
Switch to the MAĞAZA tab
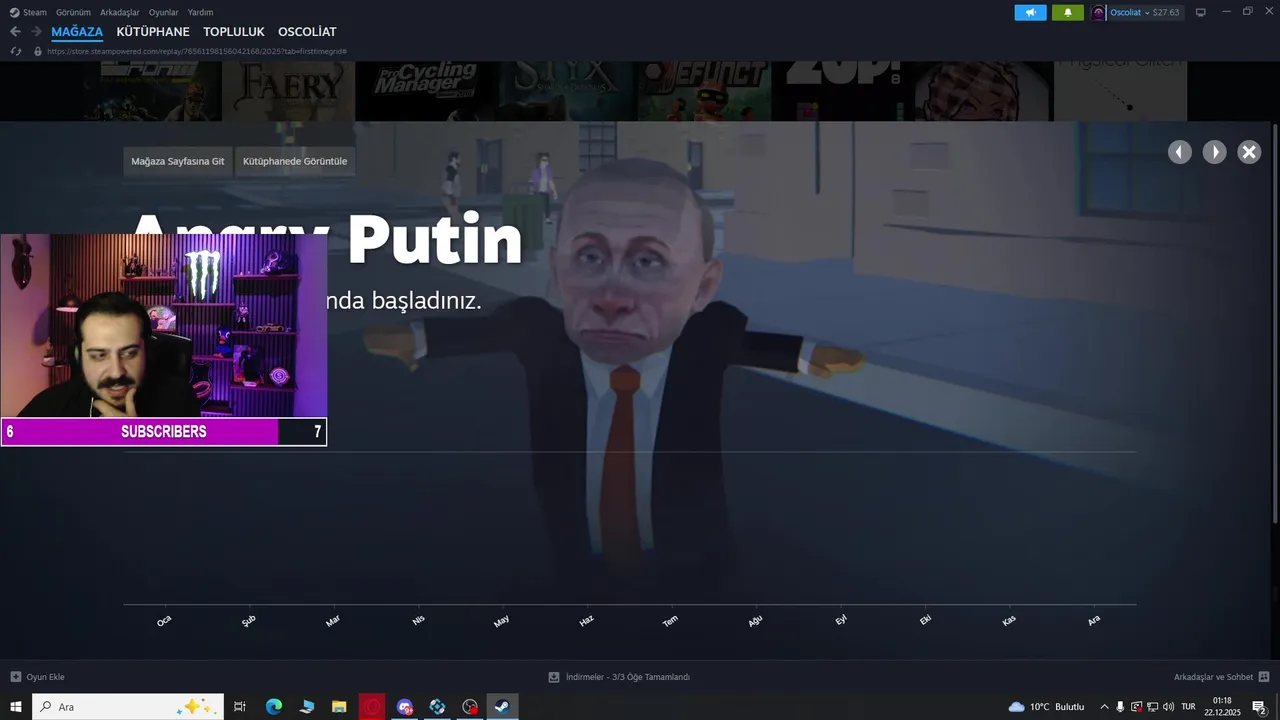coord(77,32)
